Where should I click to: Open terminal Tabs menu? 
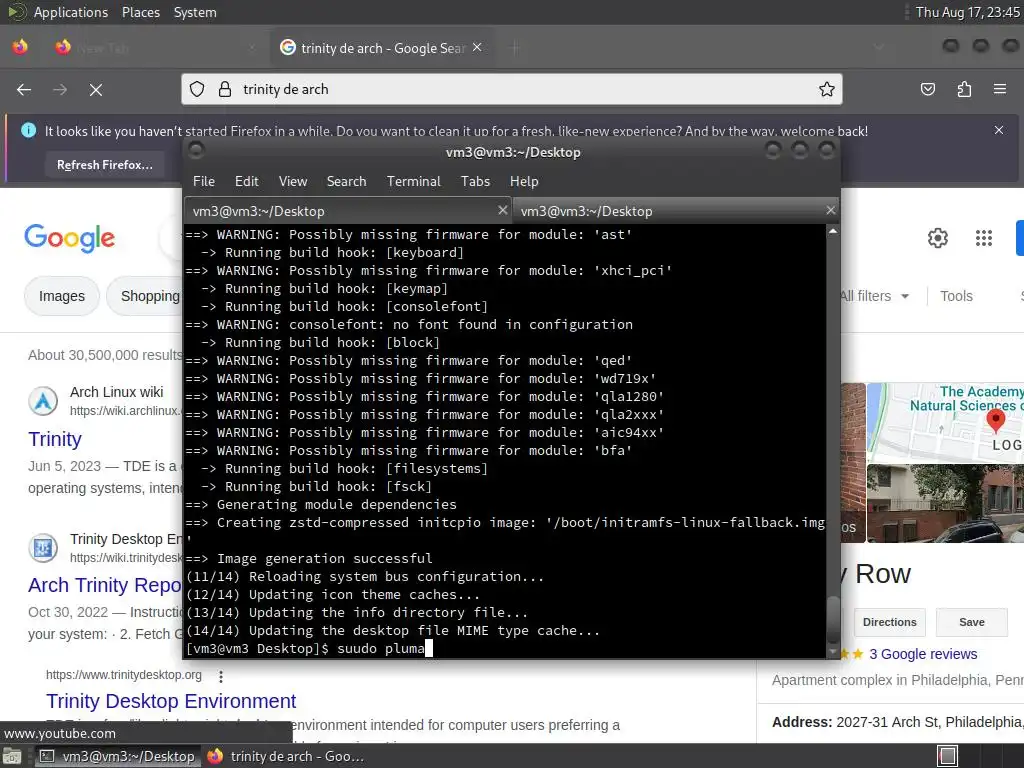click(475, 181)
